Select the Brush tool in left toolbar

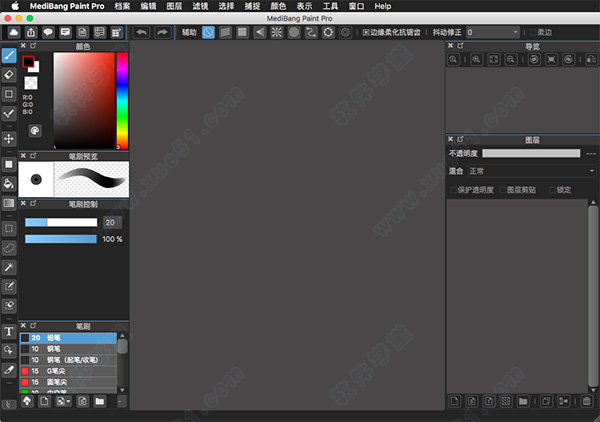9,56
